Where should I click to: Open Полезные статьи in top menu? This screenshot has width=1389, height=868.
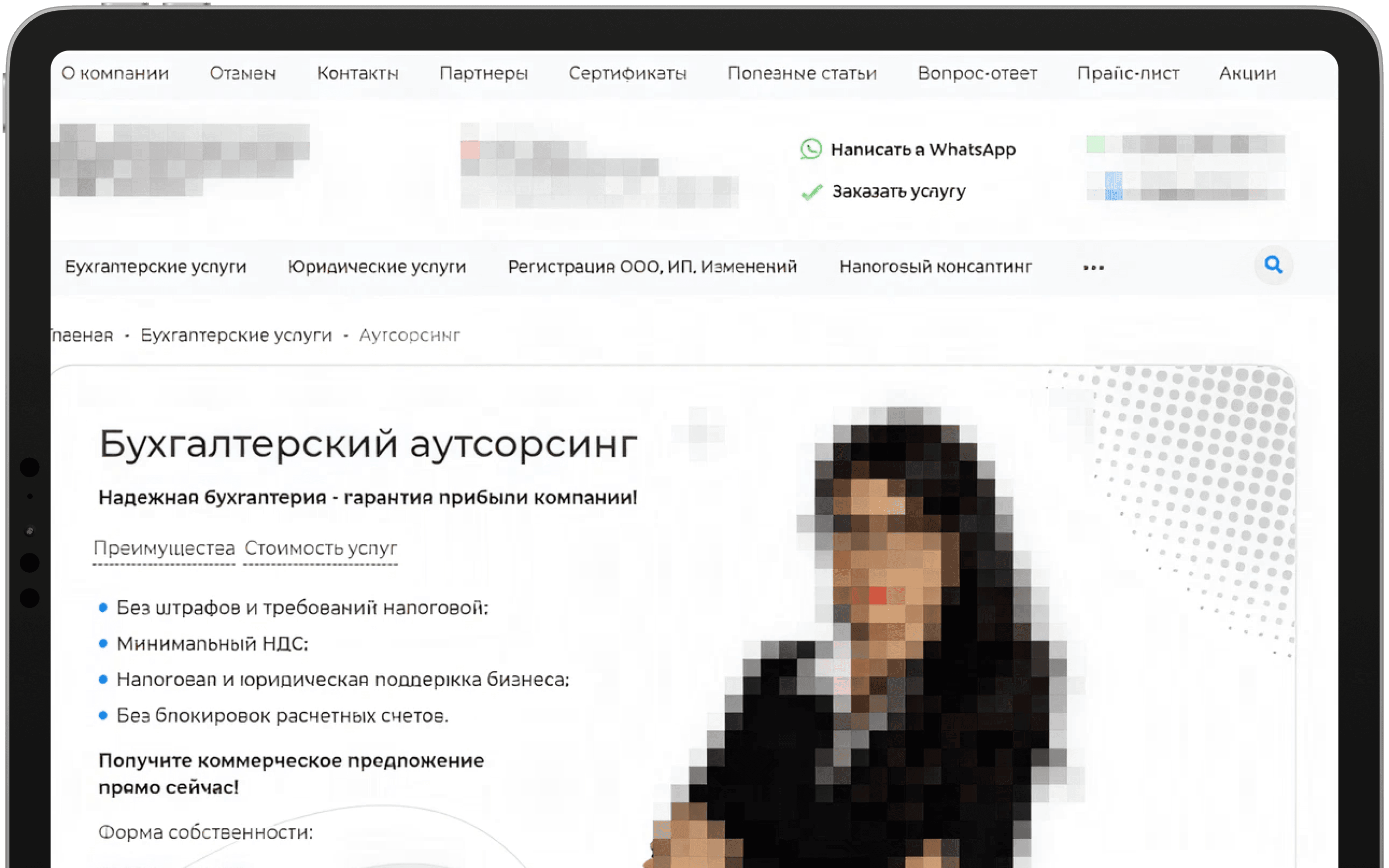(x=802, y=73)
